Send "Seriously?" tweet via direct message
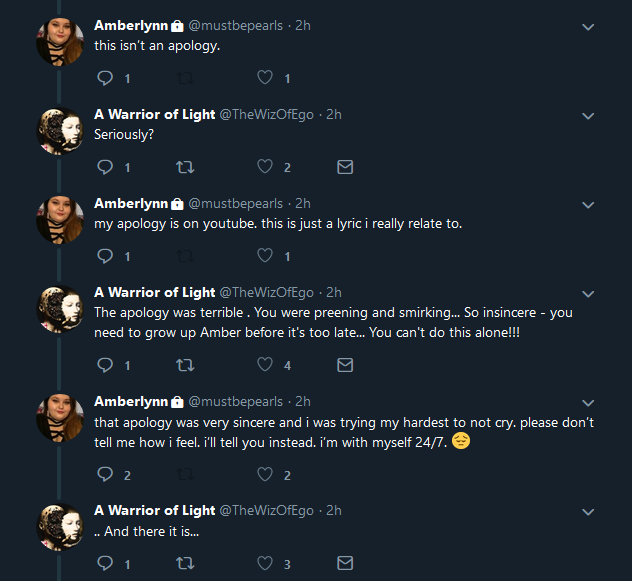 345,167
